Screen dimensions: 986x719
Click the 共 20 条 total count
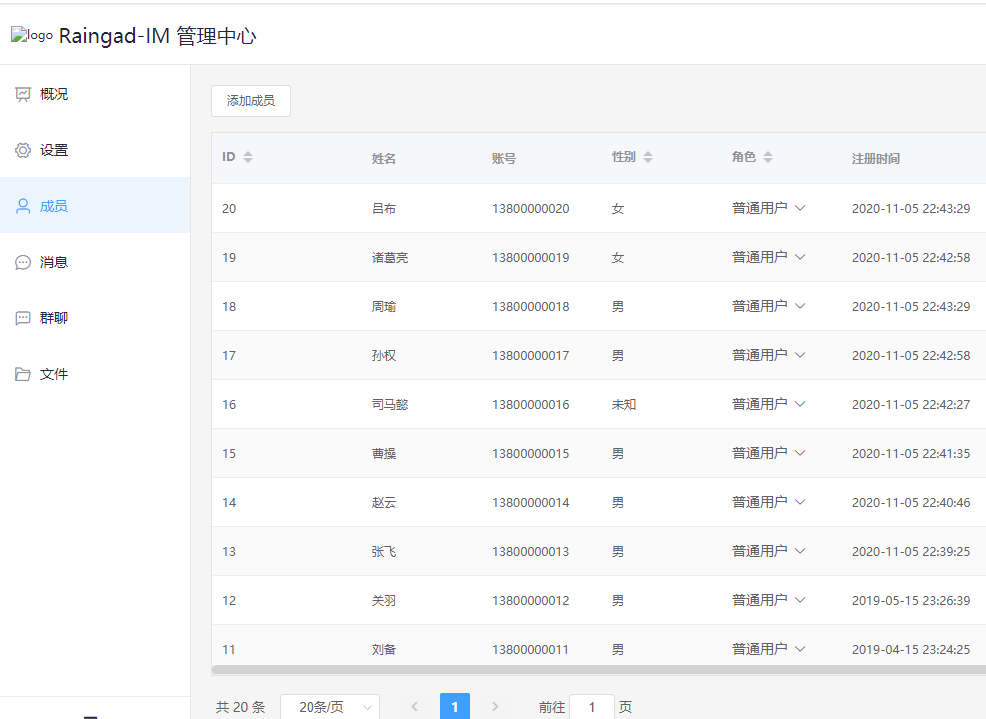[x=240, y=708]
